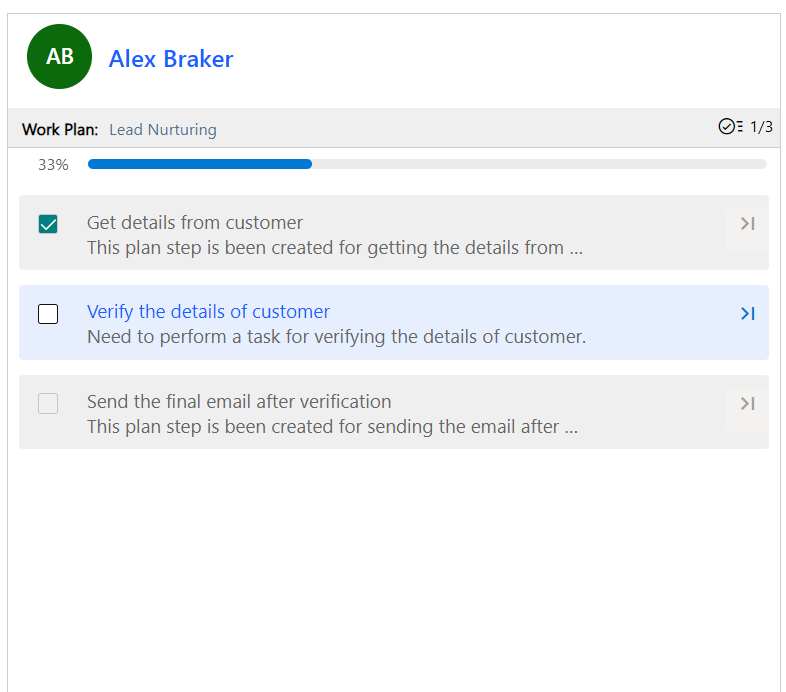The image size is (786, 692).
Task: Click the Work Plan label
Action: (60, 130)
